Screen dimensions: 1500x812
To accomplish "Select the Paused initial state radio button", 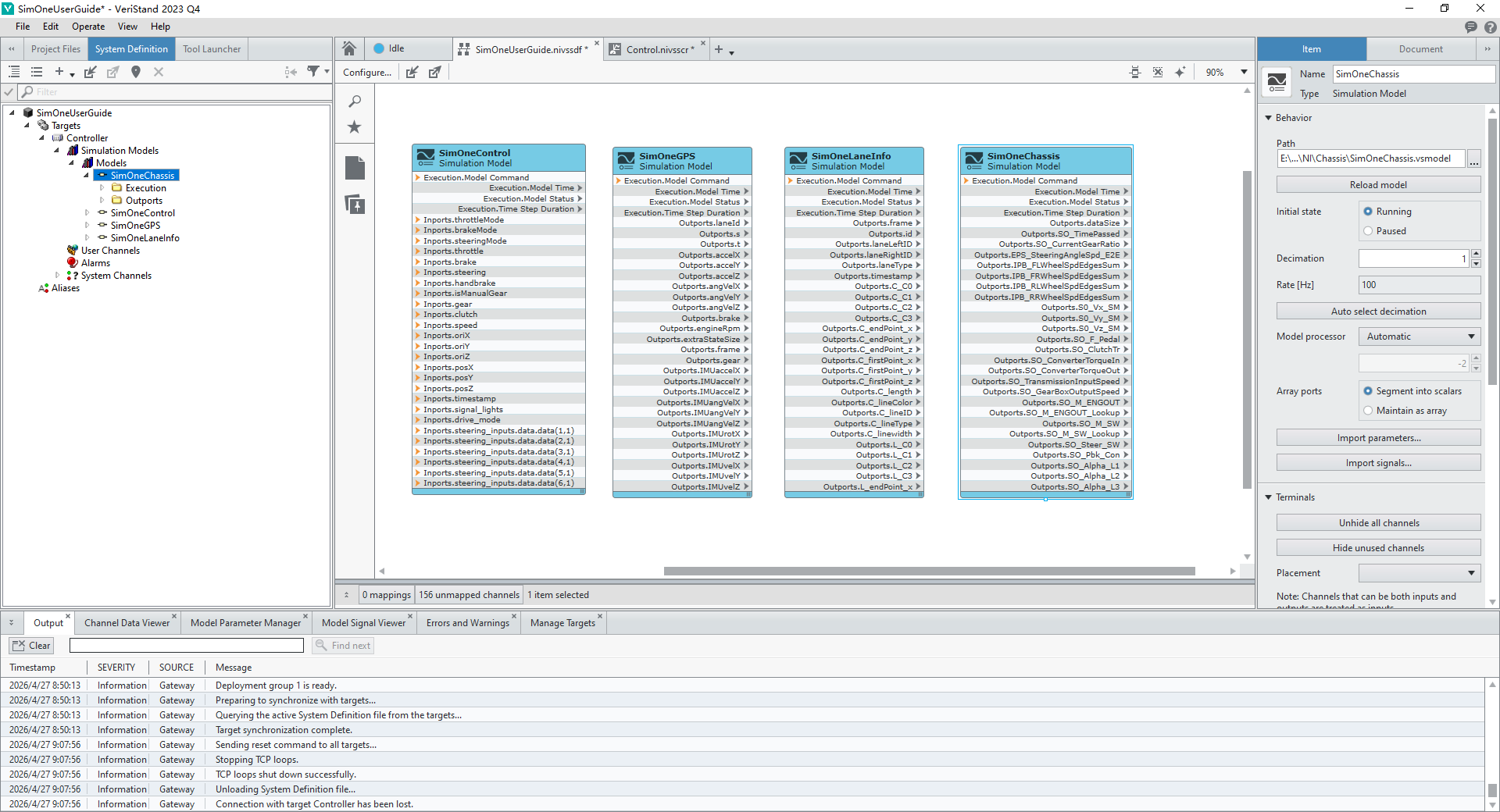I will pyautogui.click(x=1368, y=231).
